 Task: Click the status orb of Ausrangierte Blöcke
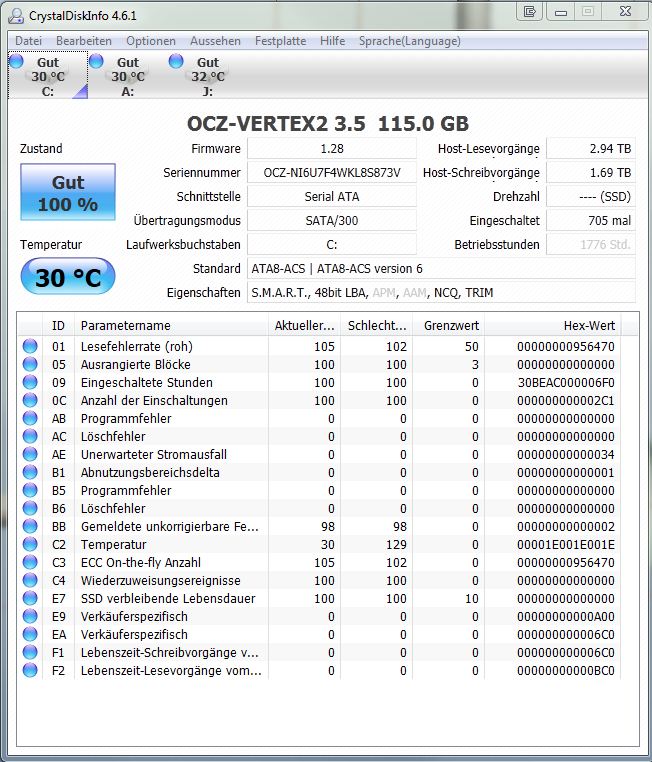[30, 364]
